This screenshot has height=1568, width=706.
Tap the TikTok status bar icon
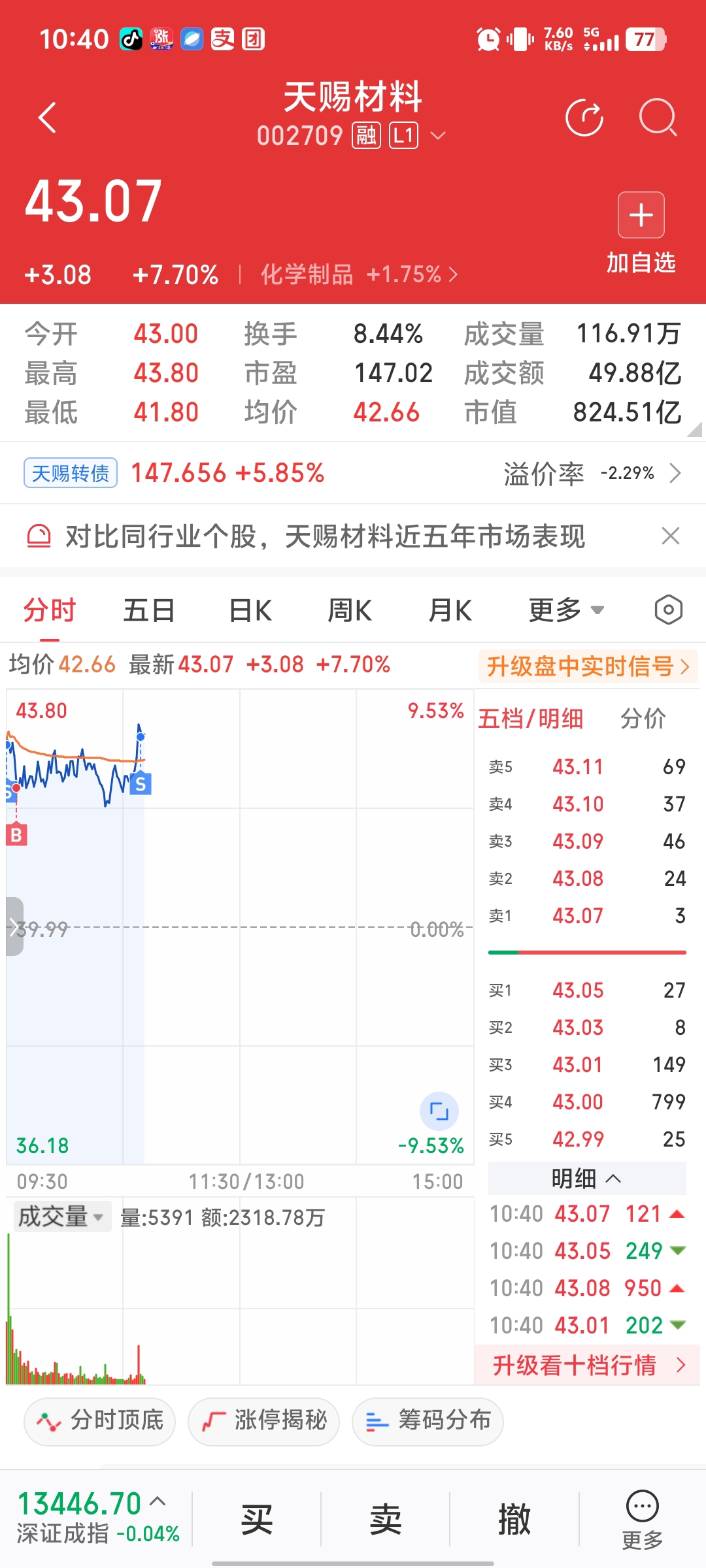pyautogui.click(x=131, y=39)
